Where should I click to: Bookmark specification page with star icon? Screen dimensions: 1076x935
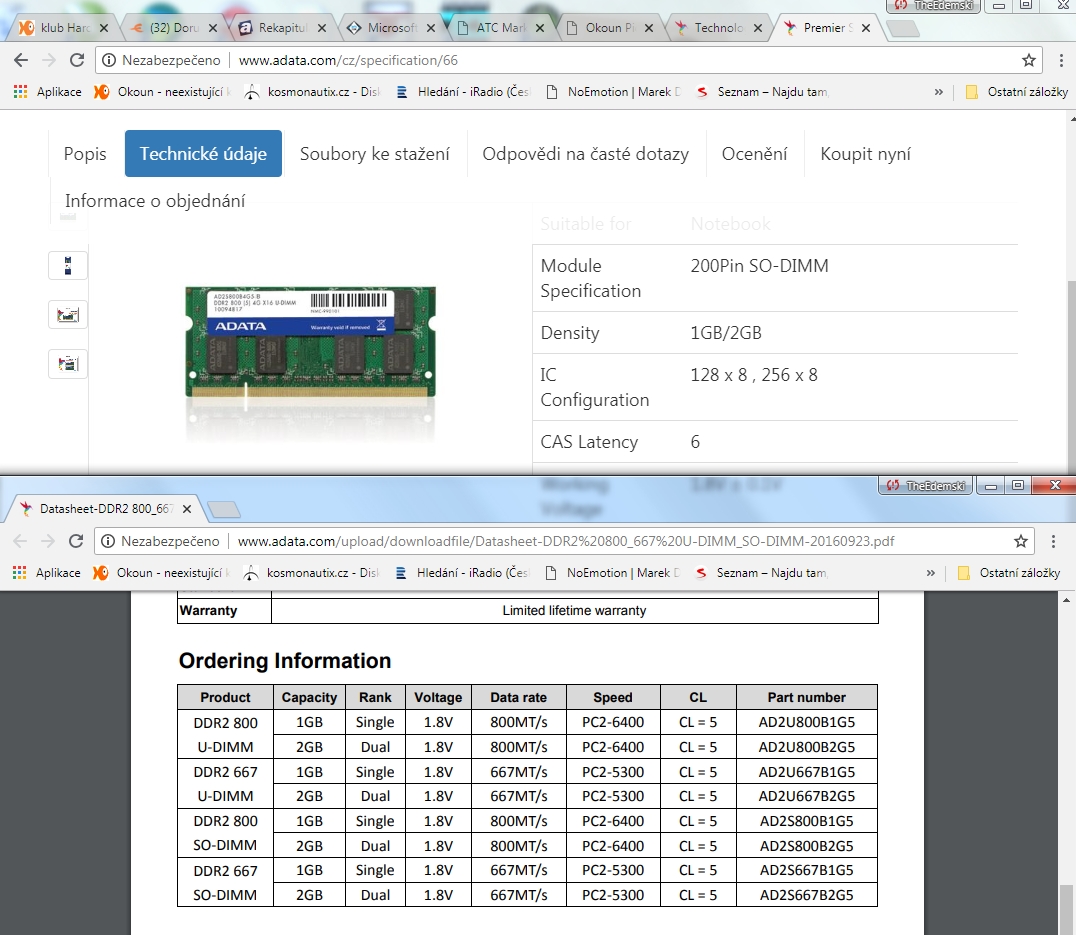pos(1029,60)
